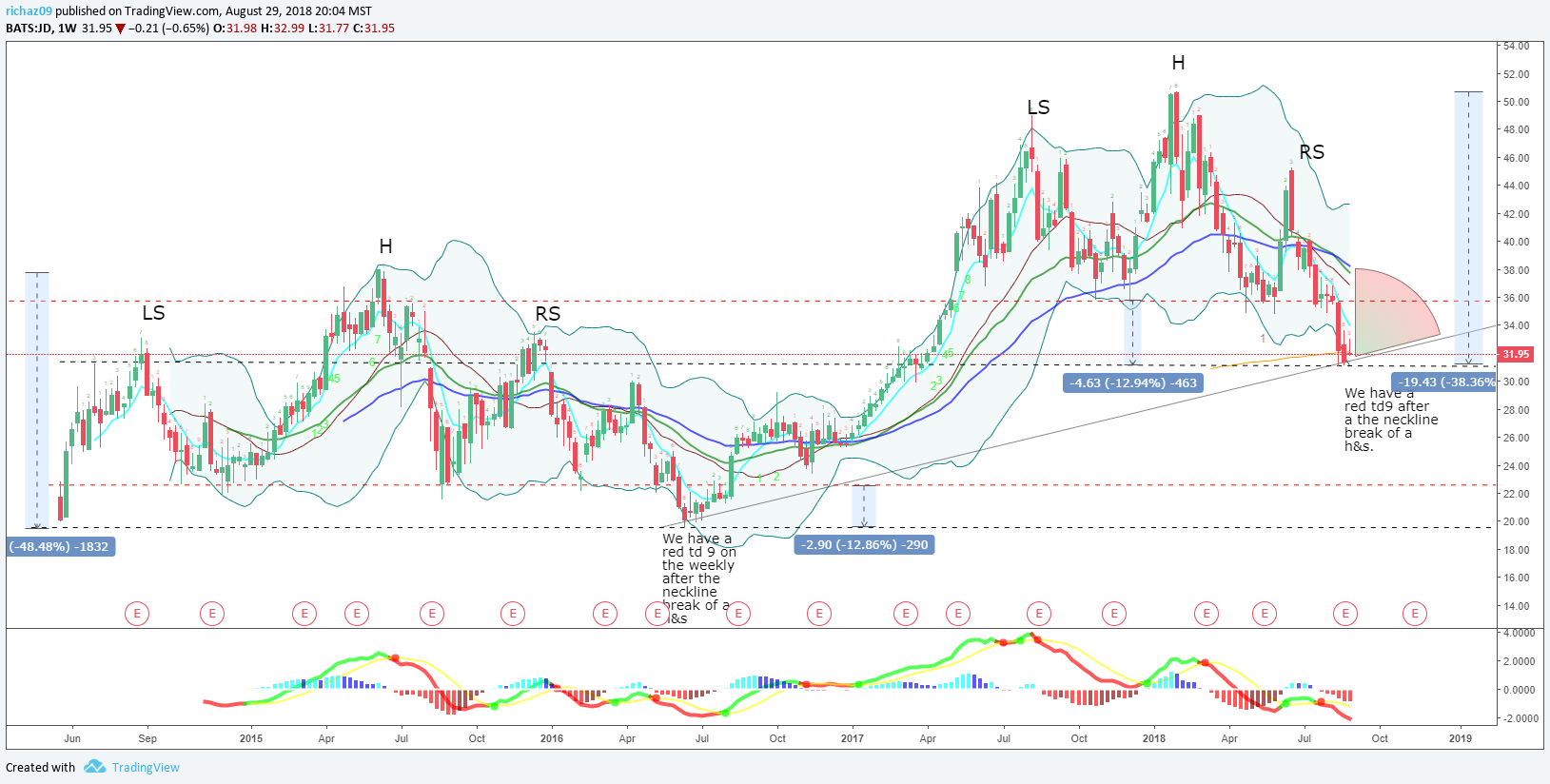
Task: Select the H label at the 2018 peak
Action: [1178, 63]
